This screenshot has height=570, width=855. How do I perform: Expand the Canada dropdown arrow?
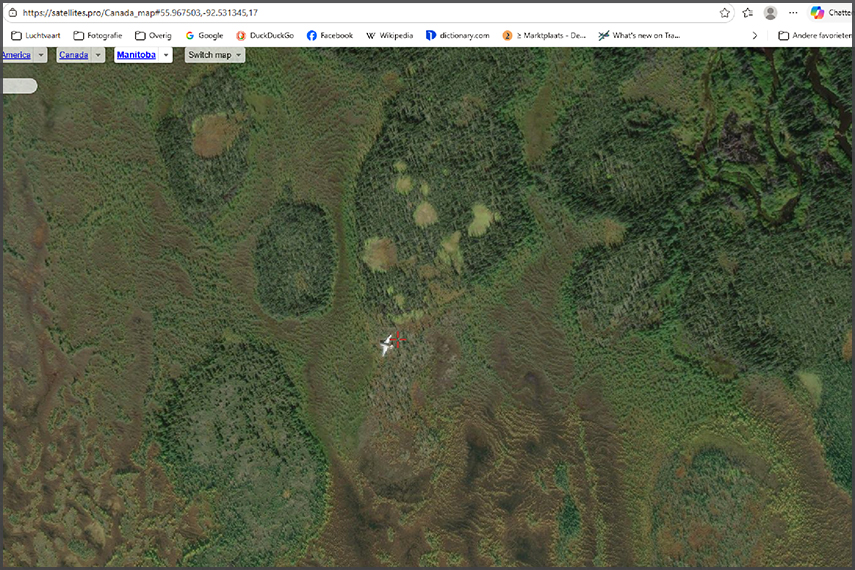tap(98, 55)
